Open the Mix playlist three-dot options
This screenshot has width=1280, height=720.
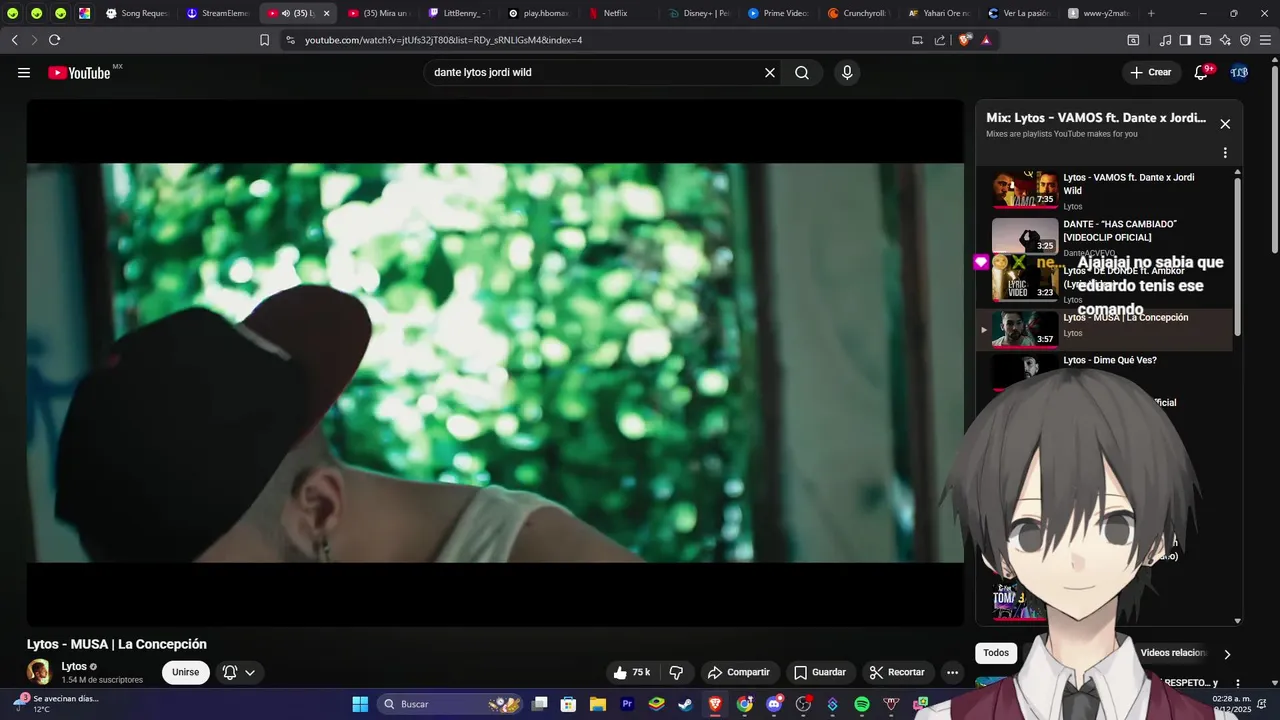coord(1225,153)
